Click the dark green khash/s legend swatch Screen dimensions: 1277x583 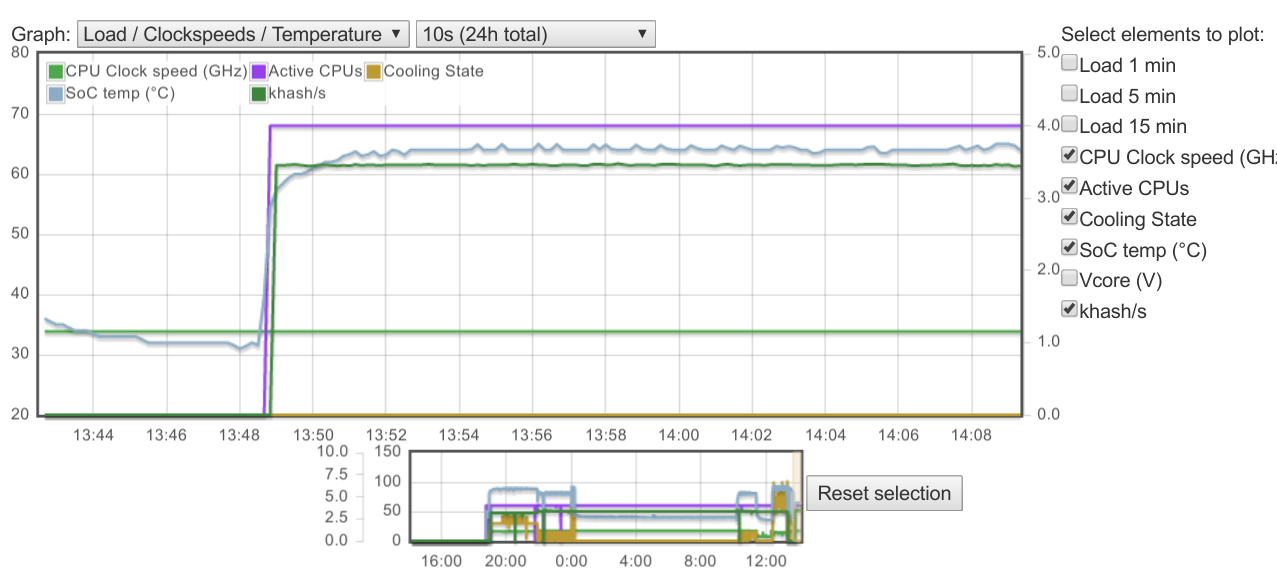[259, 94]
